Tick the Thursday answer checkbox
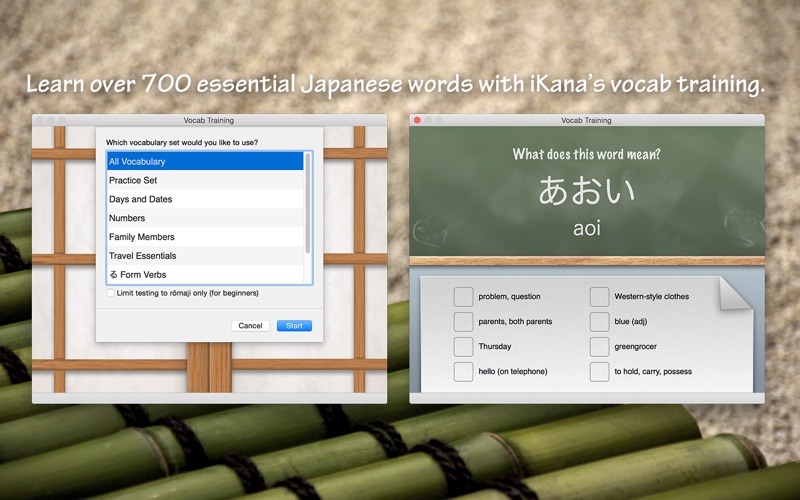800x500 pixels. click(x=463, y=346)
